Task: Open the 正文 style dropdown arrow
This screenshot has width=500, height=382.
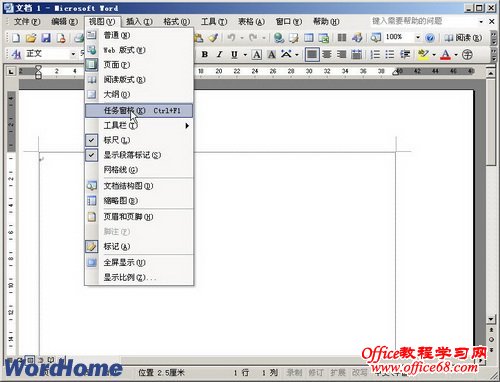Action: tap(73, 54)
